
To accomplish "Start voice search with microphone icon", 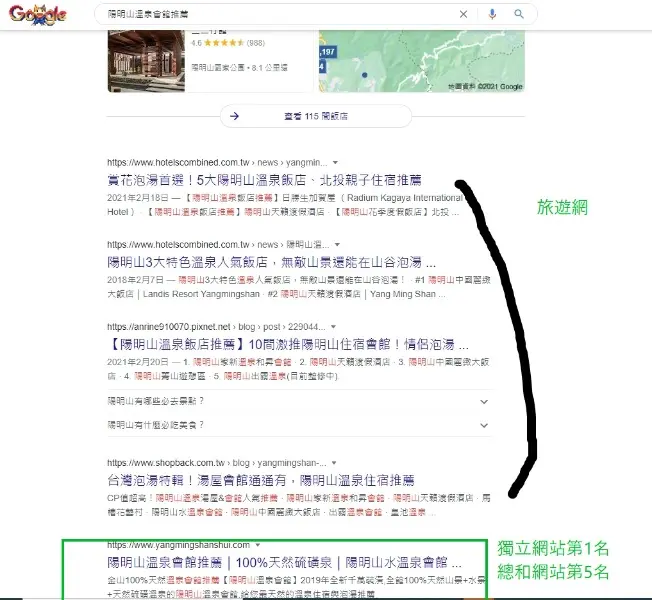I will (492, 14).
